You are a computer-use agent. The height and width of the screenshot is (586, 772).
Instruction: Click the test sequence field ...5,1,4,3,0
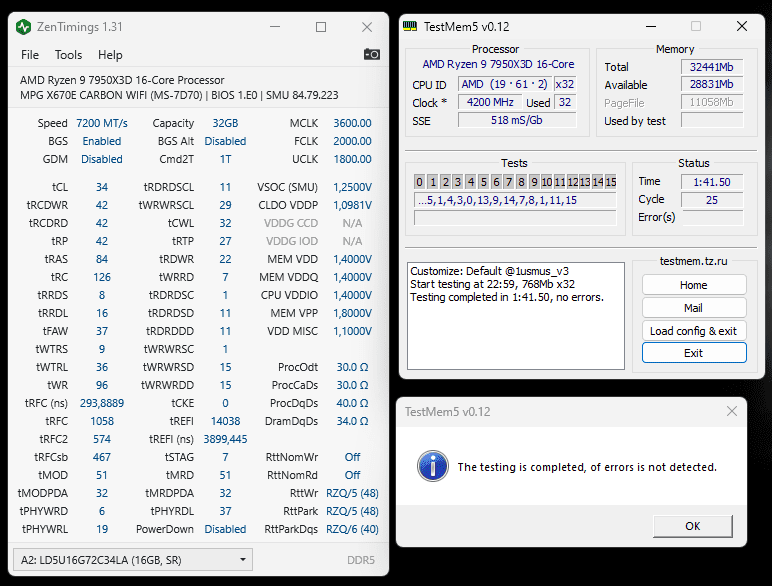pyautogui.click(x=515, y=200)
